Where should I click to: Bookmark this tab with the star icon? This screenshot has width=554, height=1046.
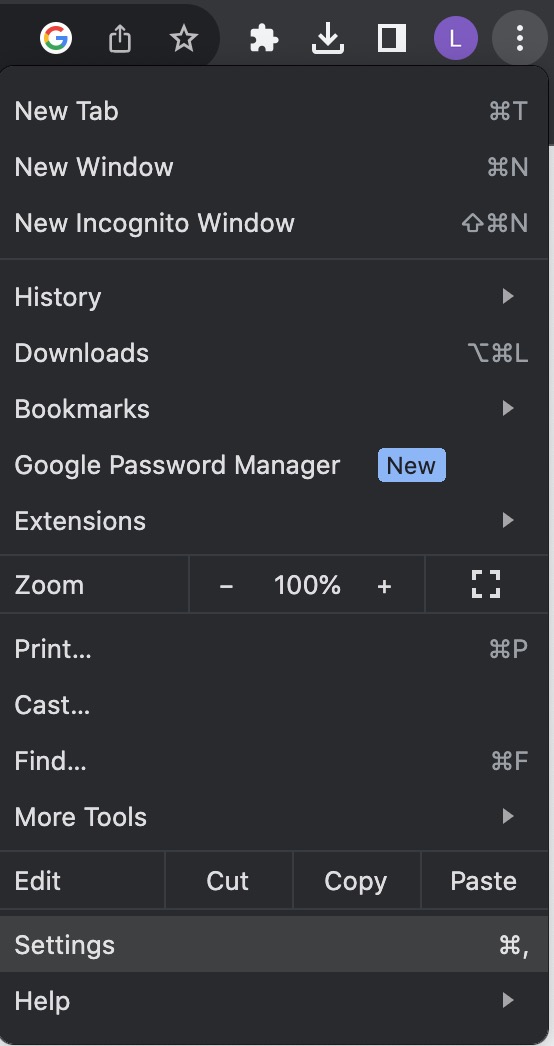(184, 39)
